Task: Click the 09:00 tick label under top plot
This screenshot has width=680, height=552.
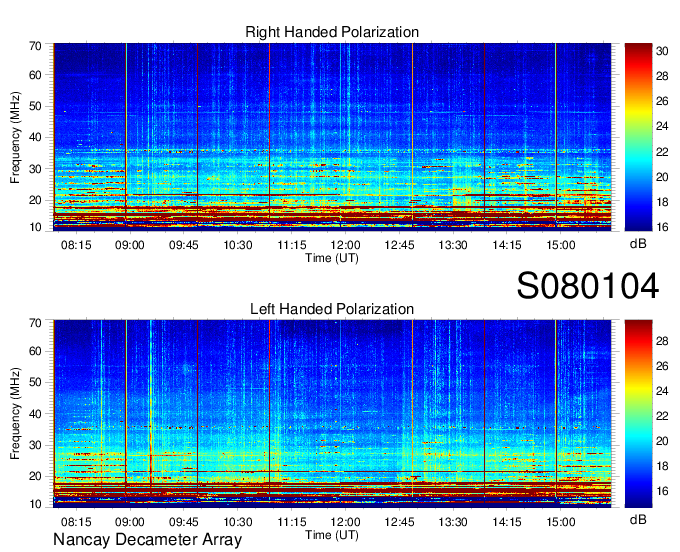Action: (x=130, y=245)
